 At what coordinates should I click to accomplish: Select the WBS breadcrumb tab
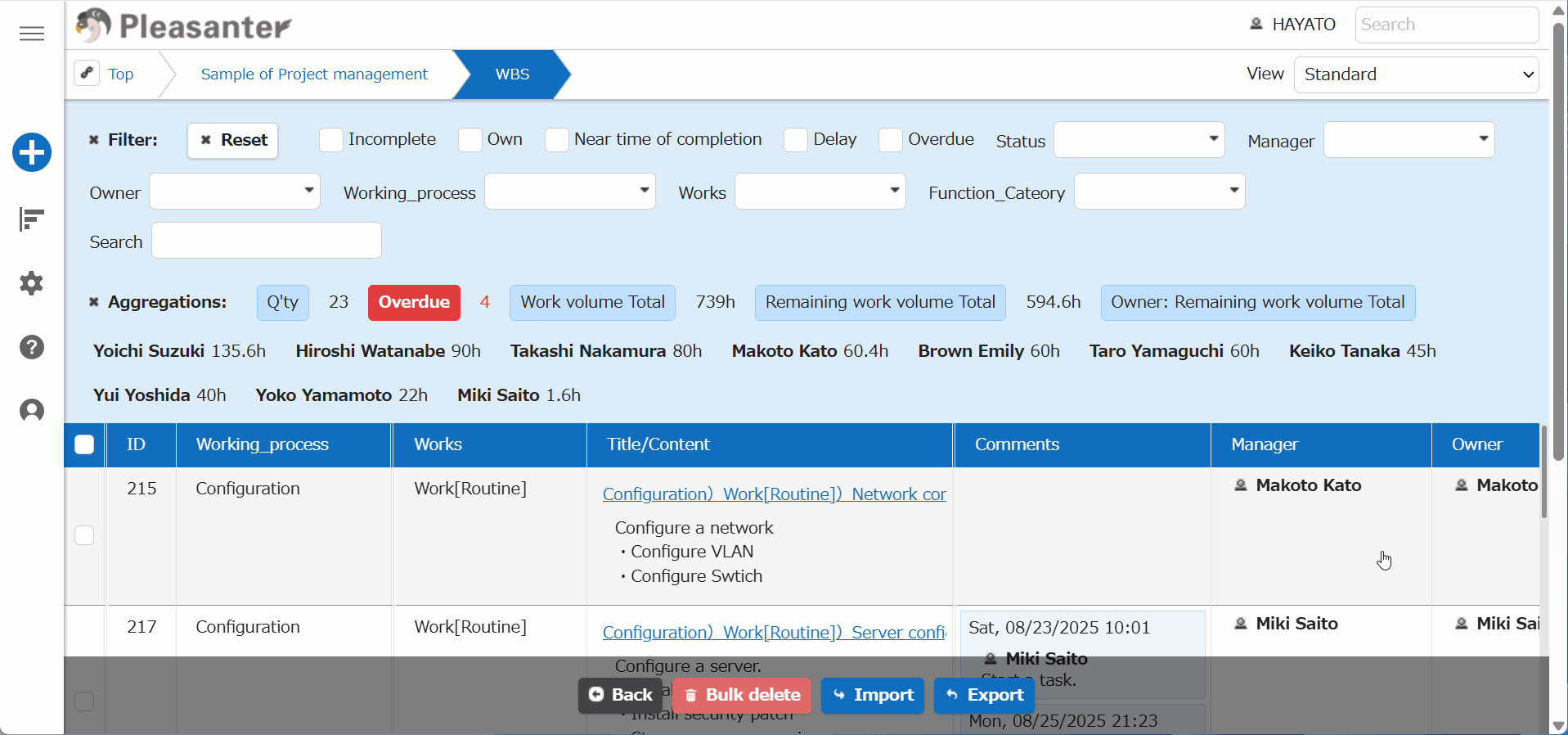pyautogui.click(x=512, y=74)
